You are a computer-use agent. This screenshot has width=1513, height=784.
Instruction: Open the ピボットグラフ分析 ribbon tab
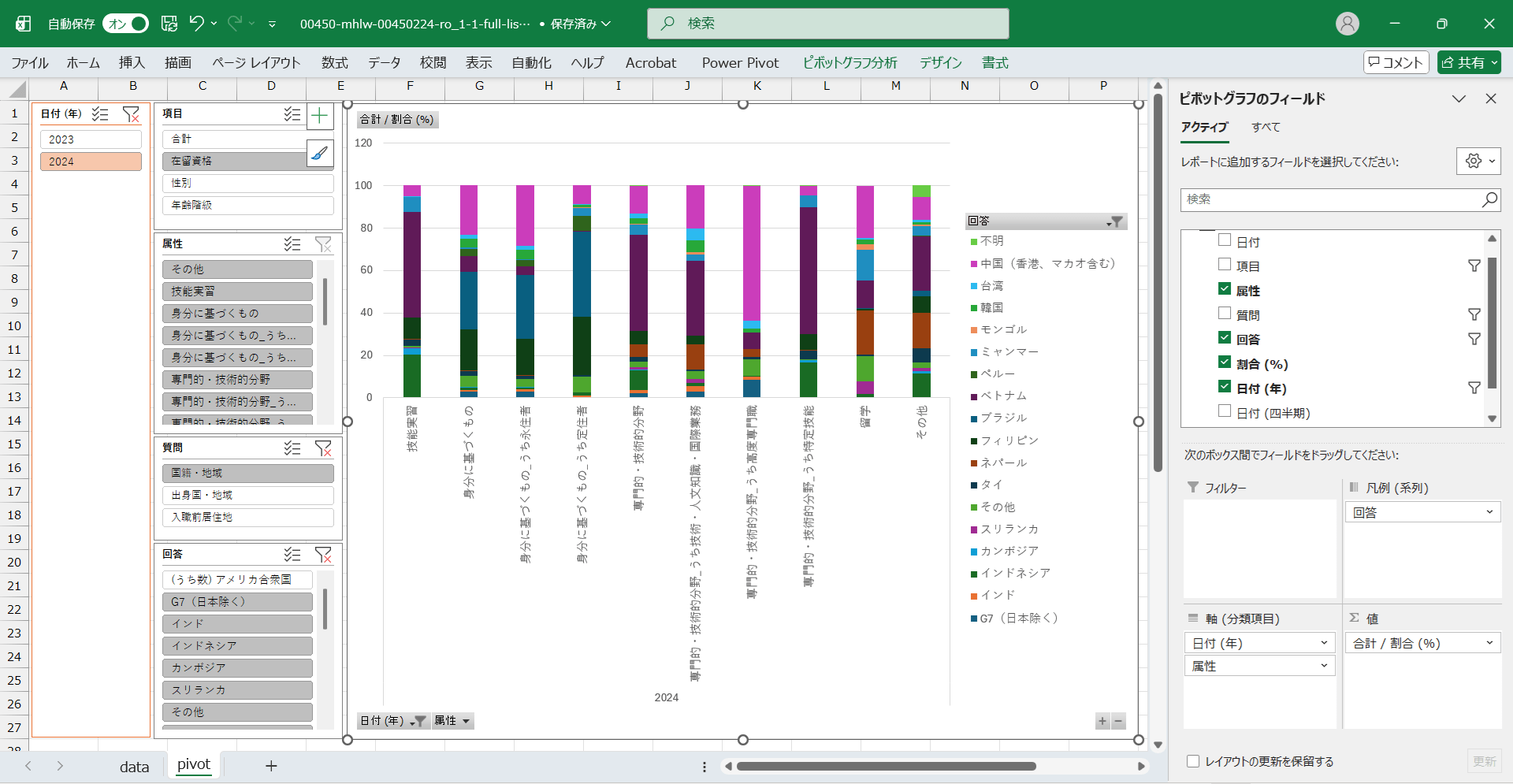pyautogui.click(x=849, y=63)
